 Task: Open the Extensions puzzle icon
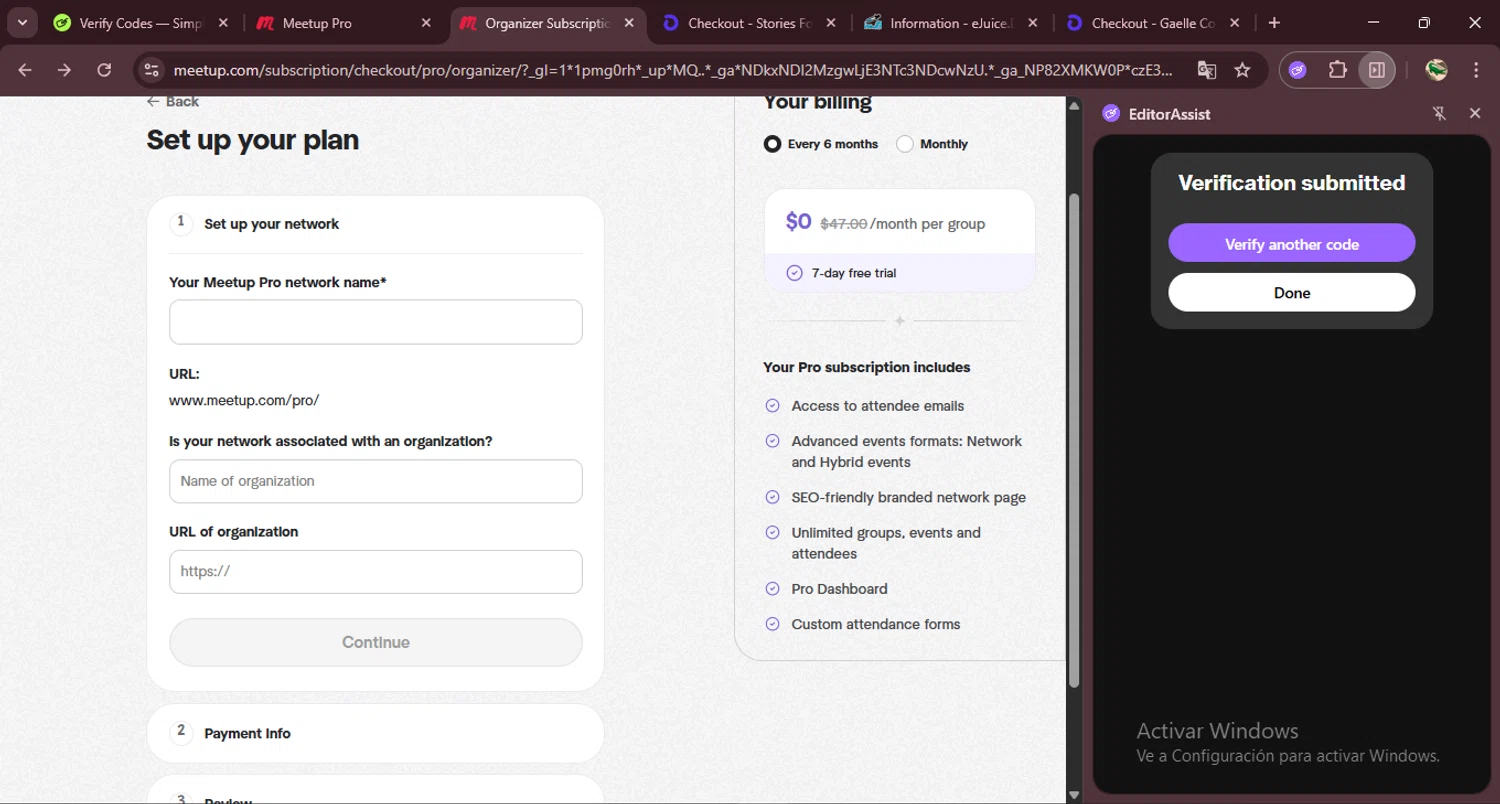pos(1337,70)
